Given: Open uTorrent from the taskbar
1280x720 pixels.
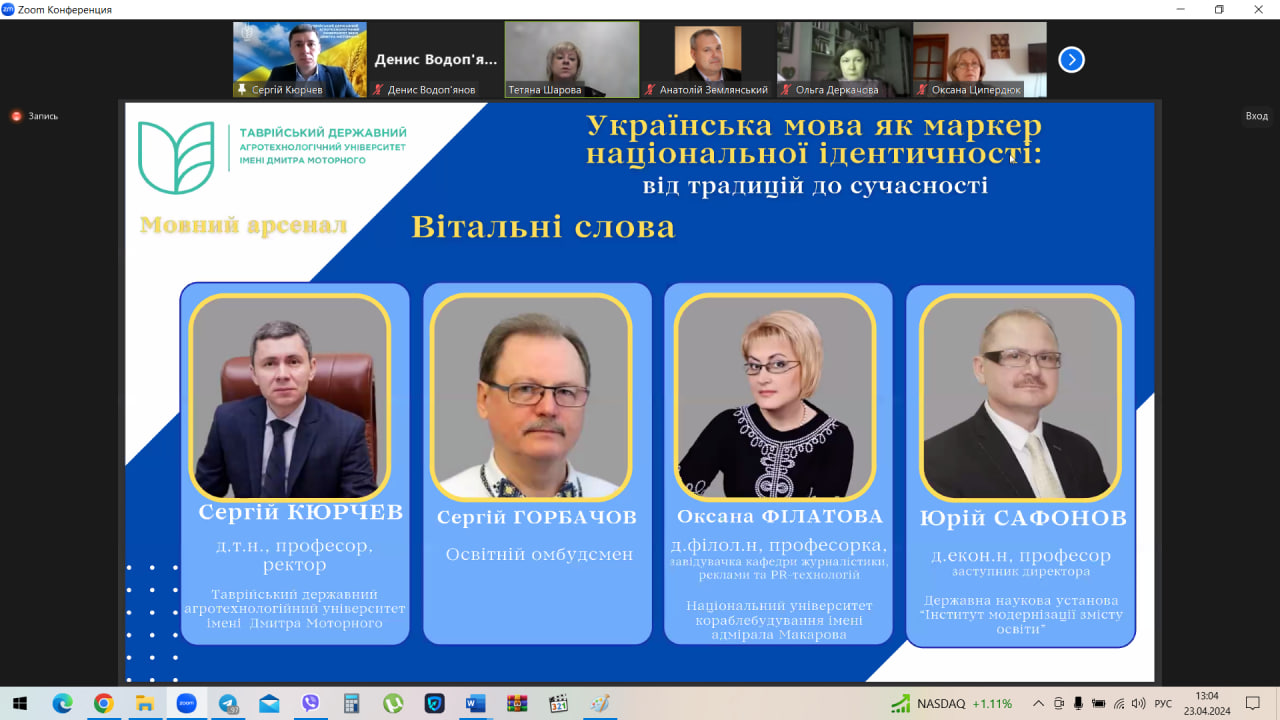Looking at the screenshot, I should pos(393,703).
